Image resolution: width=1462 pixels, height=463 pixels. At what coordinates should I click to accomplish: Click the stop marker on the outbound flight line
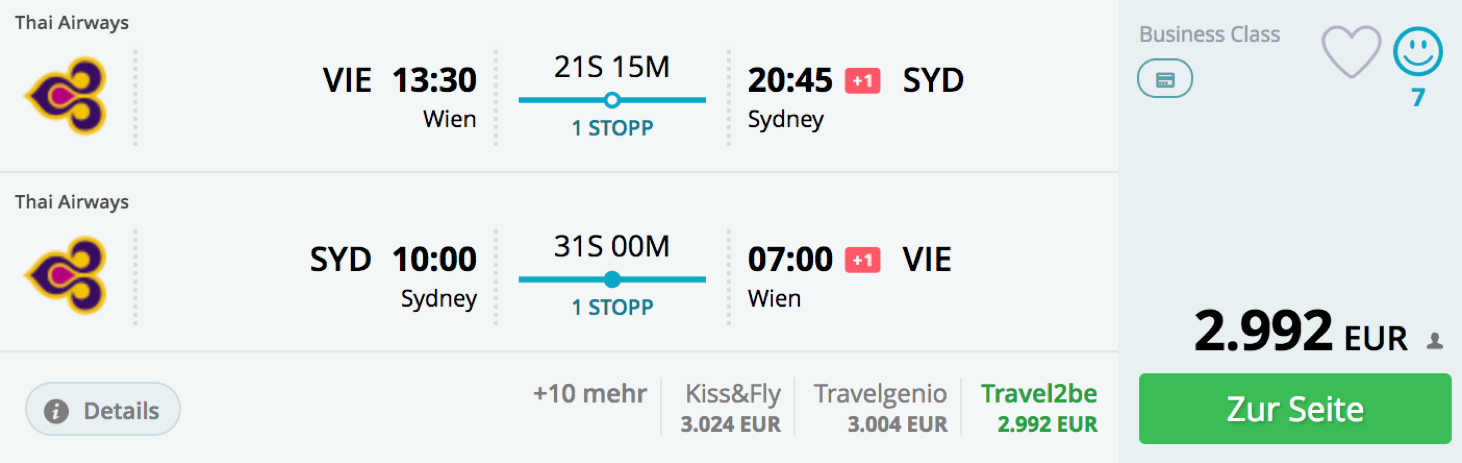click(x=612, y=100)
